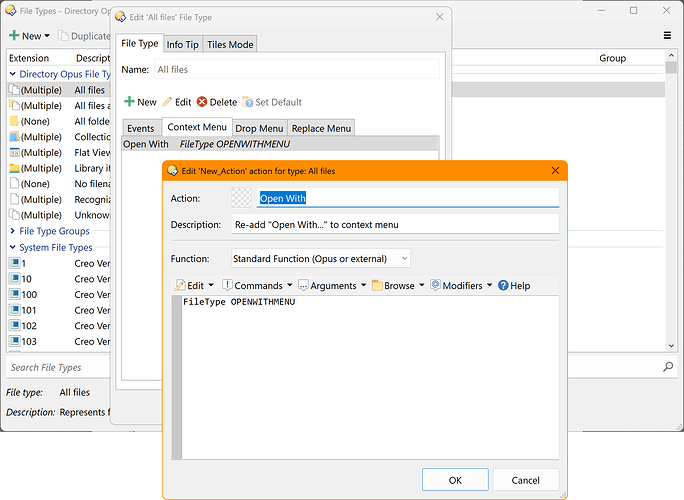Viewport: 684px width, 500px height.
Task: Select the '102' system file type row
Action: pos(59,325)
